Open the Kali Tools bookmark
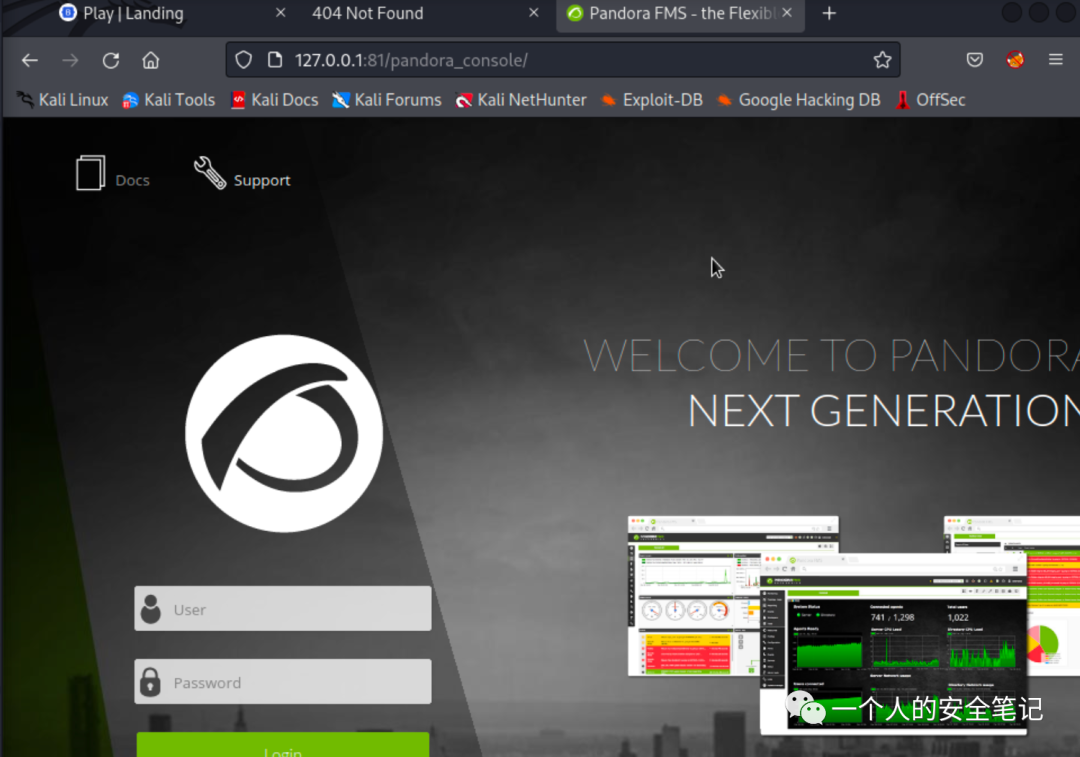 click(x=169, y=100)
